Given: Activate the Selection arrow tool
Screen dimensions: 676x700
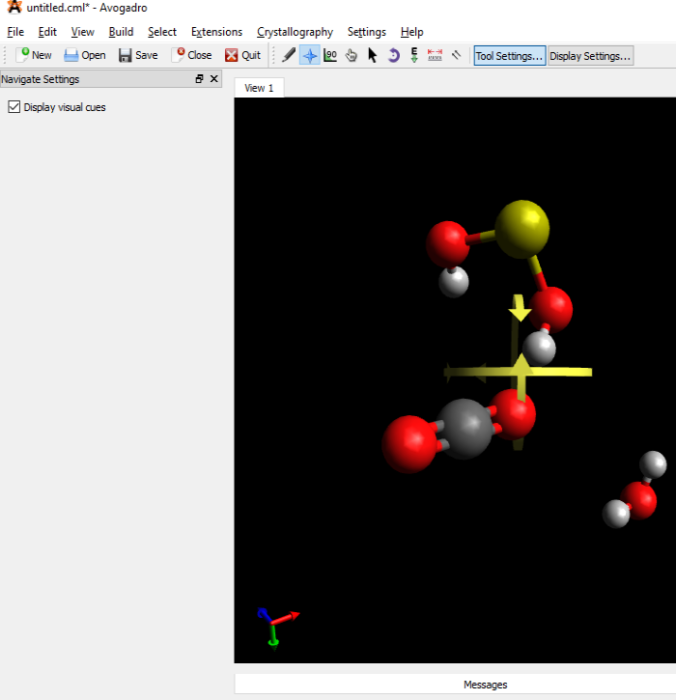Looking at the screenshot, I should [372, 56].
